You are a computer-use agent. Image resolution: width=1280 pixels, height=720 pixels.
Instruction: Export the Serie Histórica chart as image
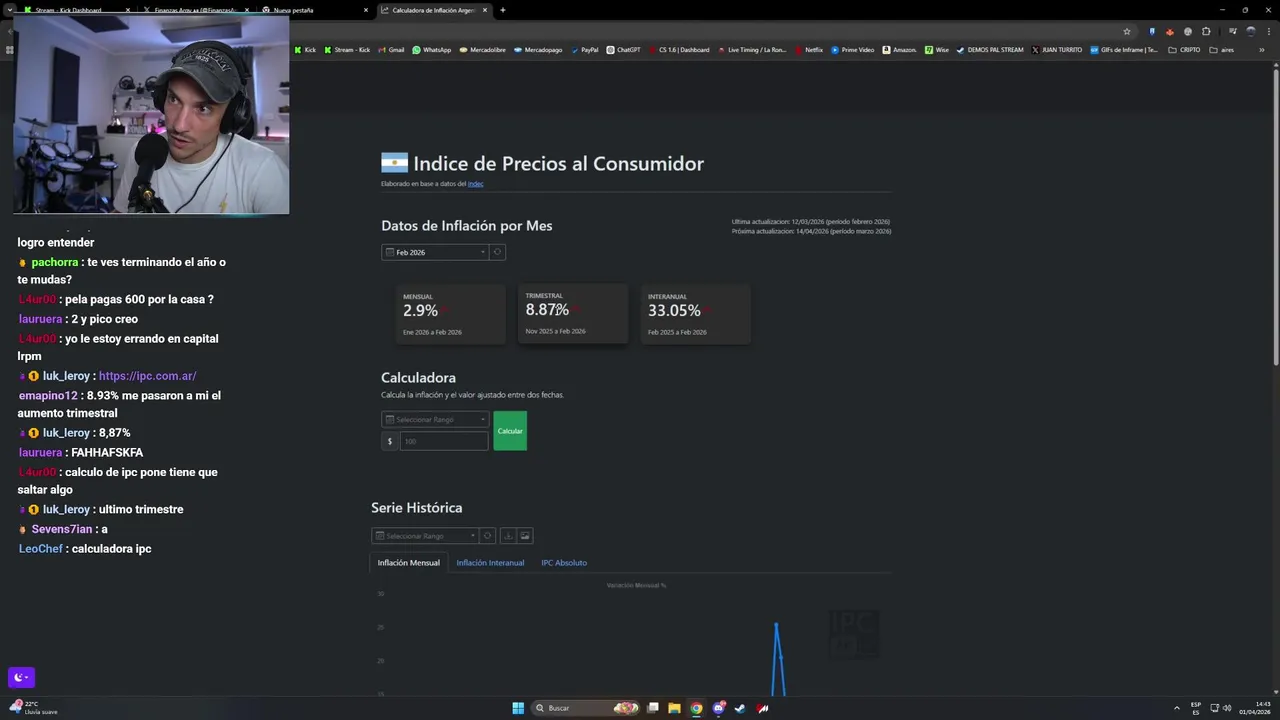pos(525,536)
